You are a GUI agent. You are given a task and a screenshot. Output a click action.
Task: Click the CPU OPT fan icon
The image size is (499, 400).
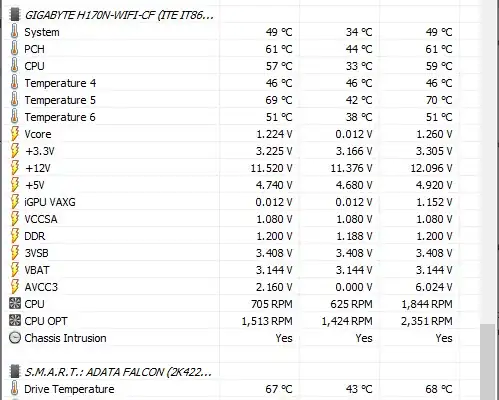tap(15, 321)
